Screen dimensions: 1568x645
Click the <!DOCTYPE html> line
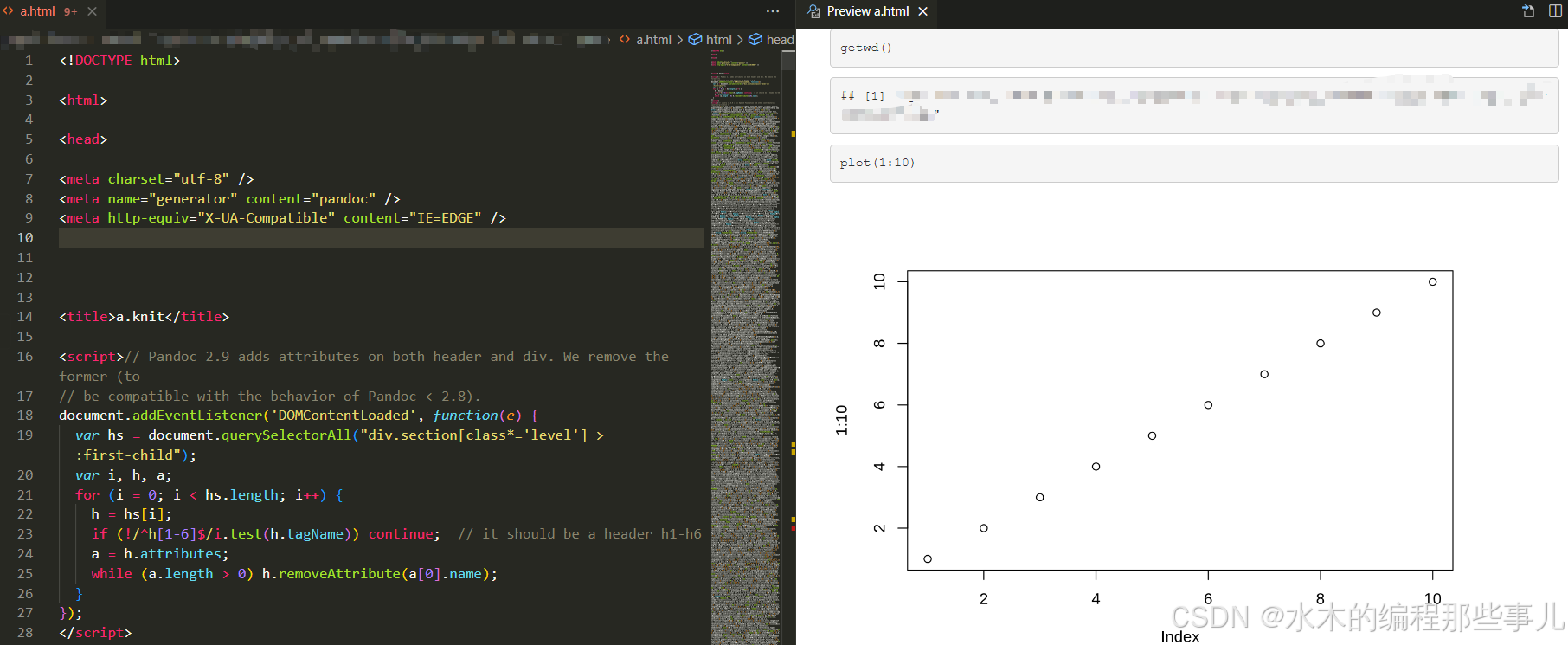pyautogui.click(x=120, y=61)
